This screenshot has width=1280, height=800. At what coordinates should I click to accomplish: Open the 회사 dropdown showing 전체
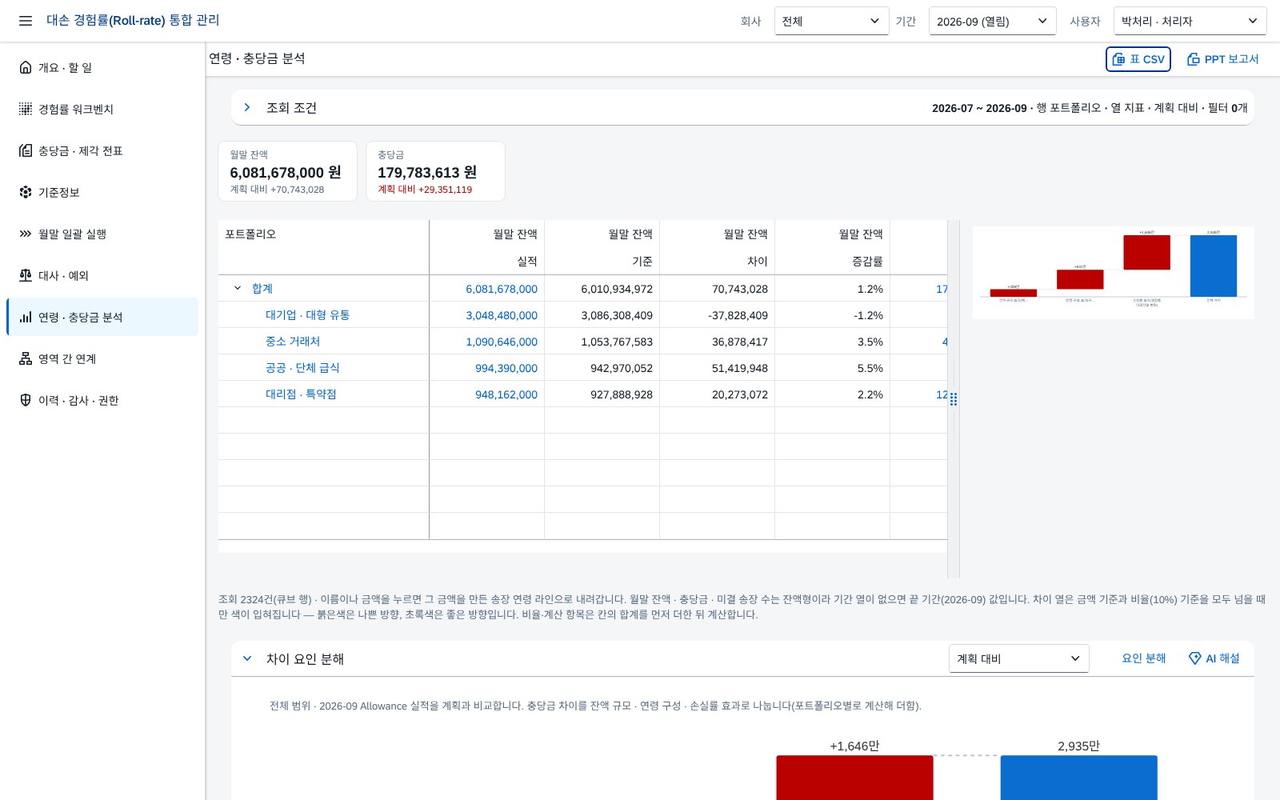[x=831, y=21]
